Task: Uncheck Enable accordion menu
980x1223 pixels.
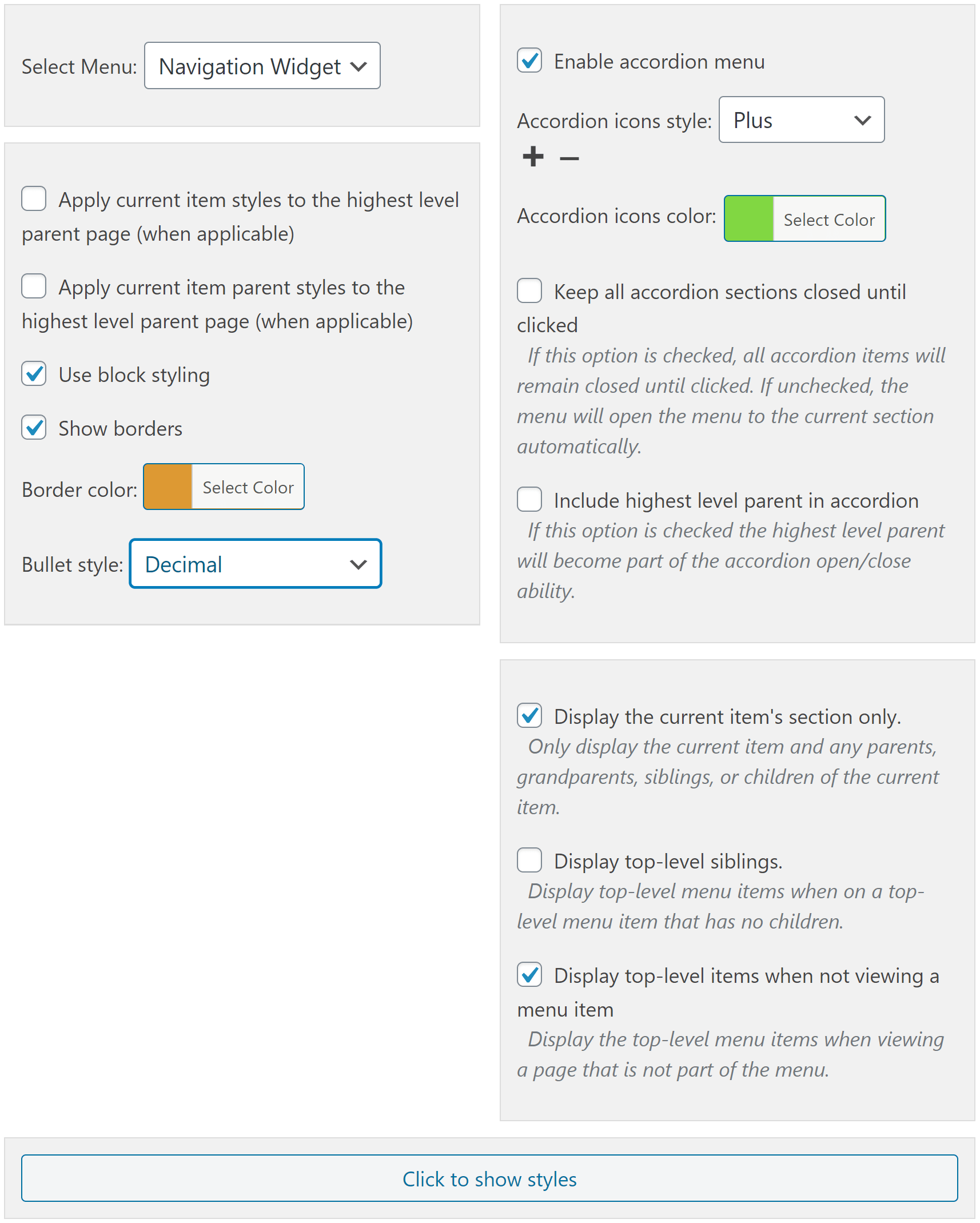Action: click(x=529, y=61)
